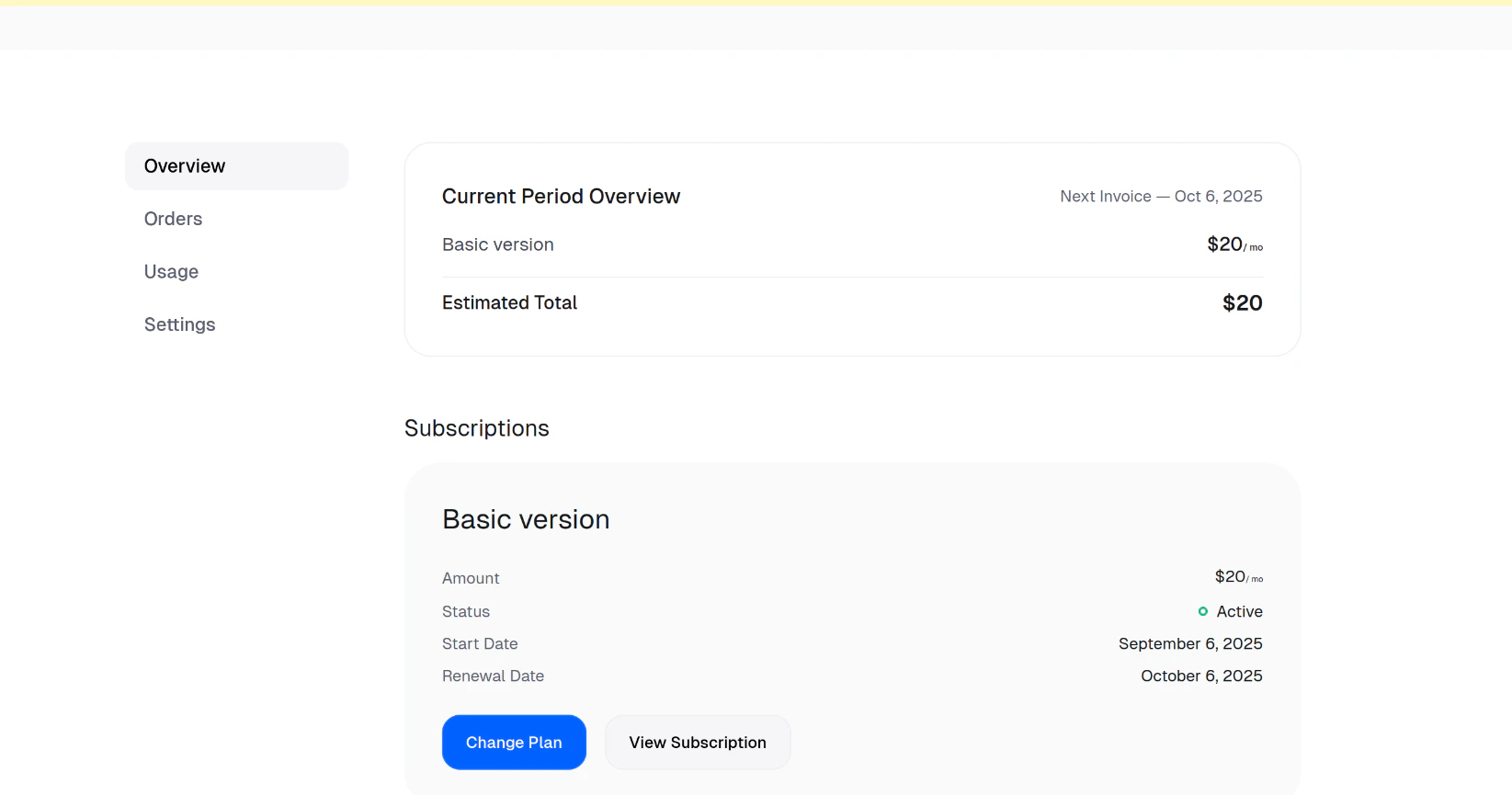Click the Current Period Overview heading
This screenshot has height=795, width=1512.
pos(561,197)
